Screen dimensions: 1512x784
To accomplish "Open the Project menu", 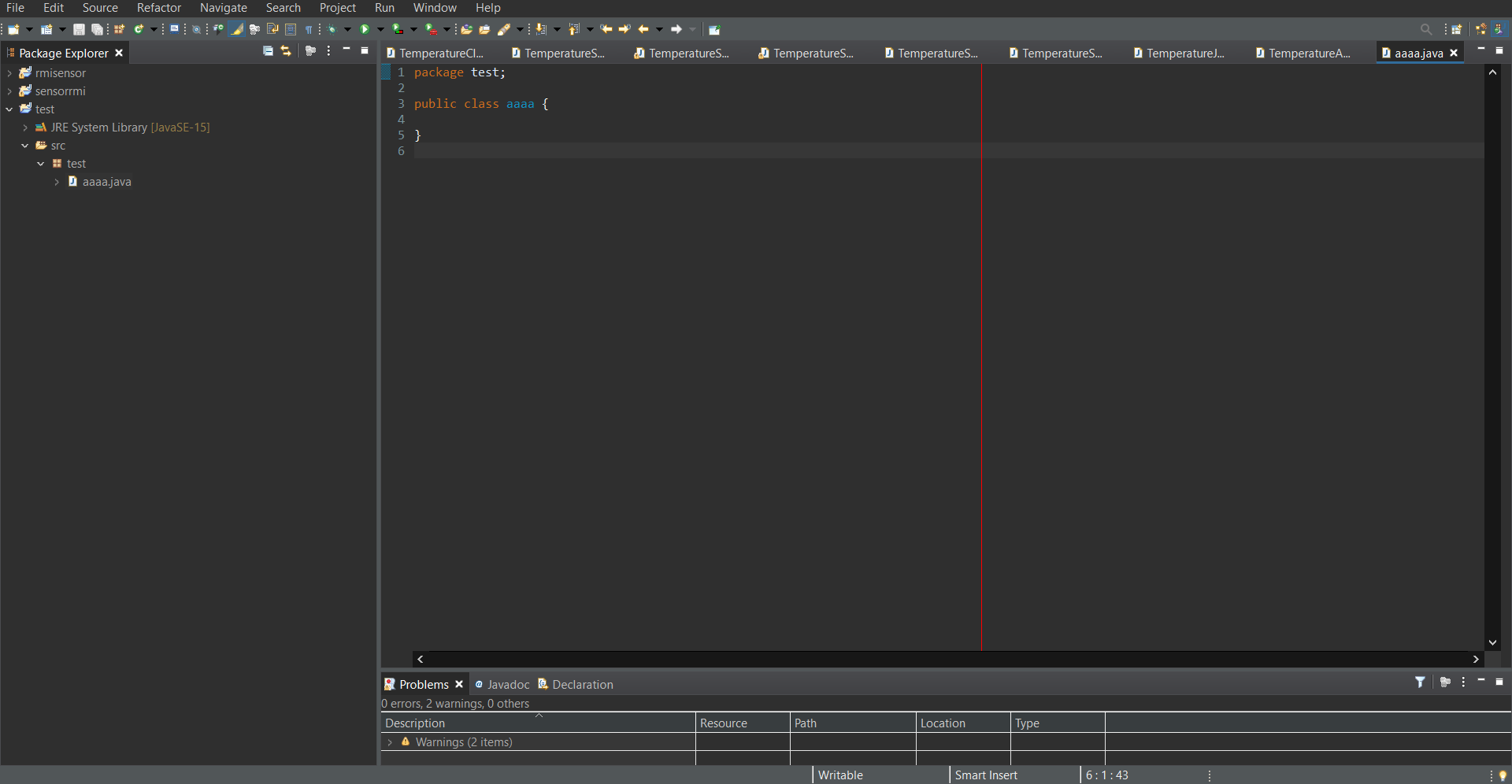I will [338, 8].
